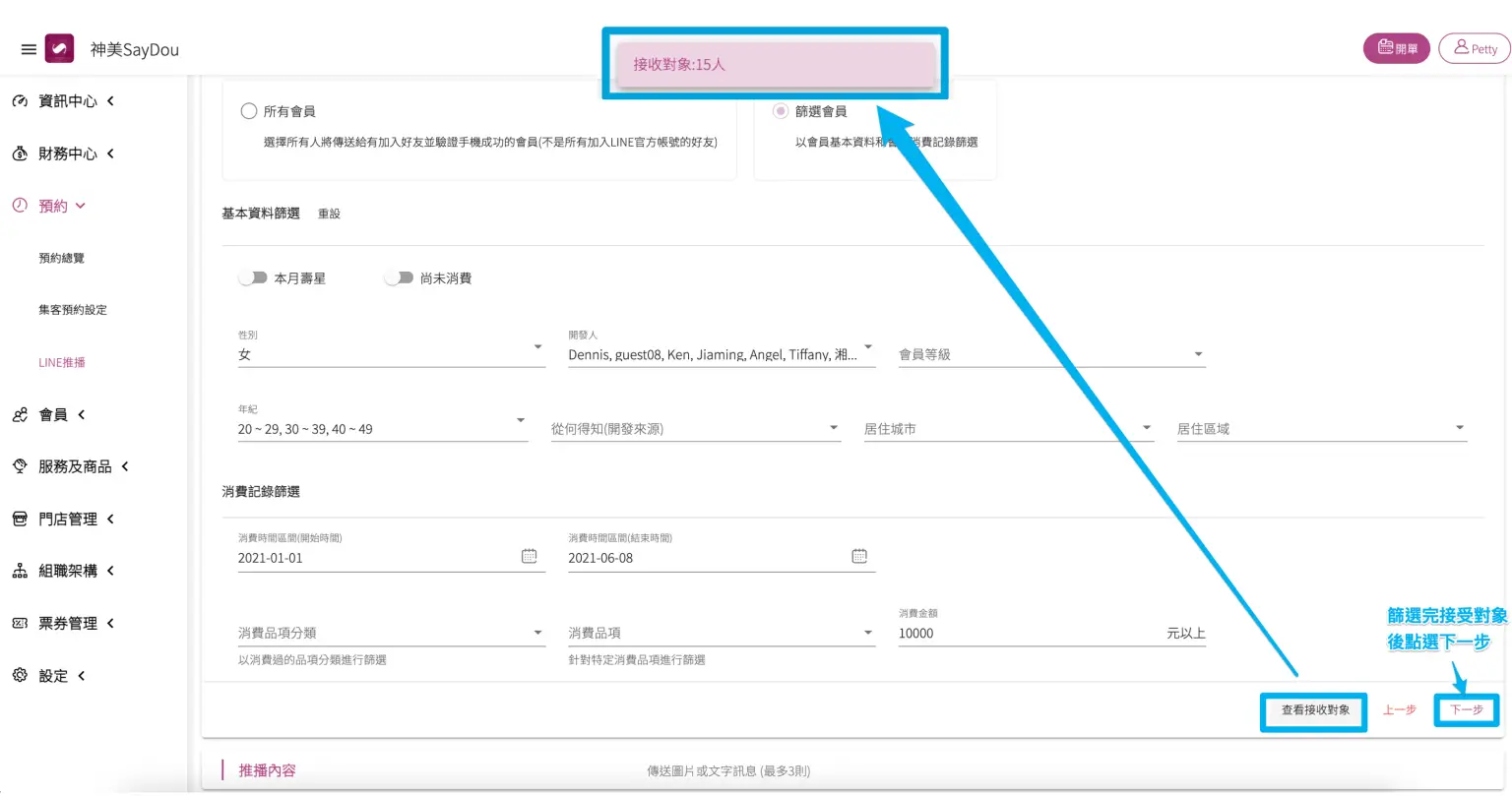Click the 查看接收對象 button
The width and height of the screenshot is (1512, 796).
tap(1314, 710)
